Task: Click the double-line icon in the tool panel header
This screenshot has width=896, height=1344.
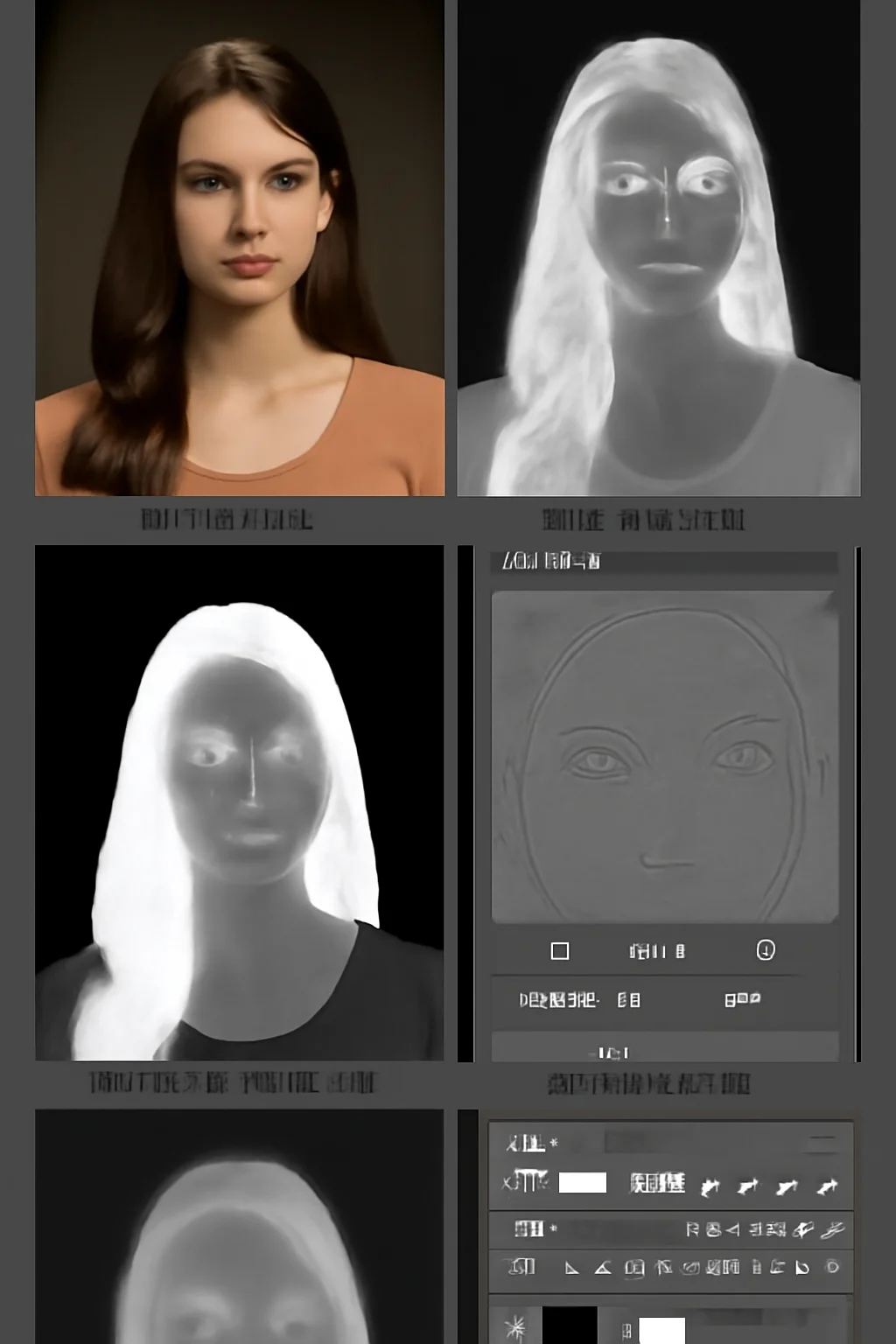Action: click(x=822, y=1144)
